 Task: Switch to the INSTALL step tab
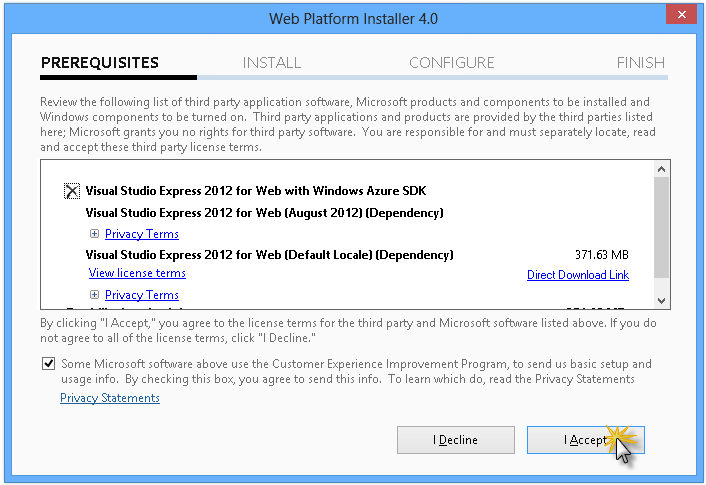(271, 63)
